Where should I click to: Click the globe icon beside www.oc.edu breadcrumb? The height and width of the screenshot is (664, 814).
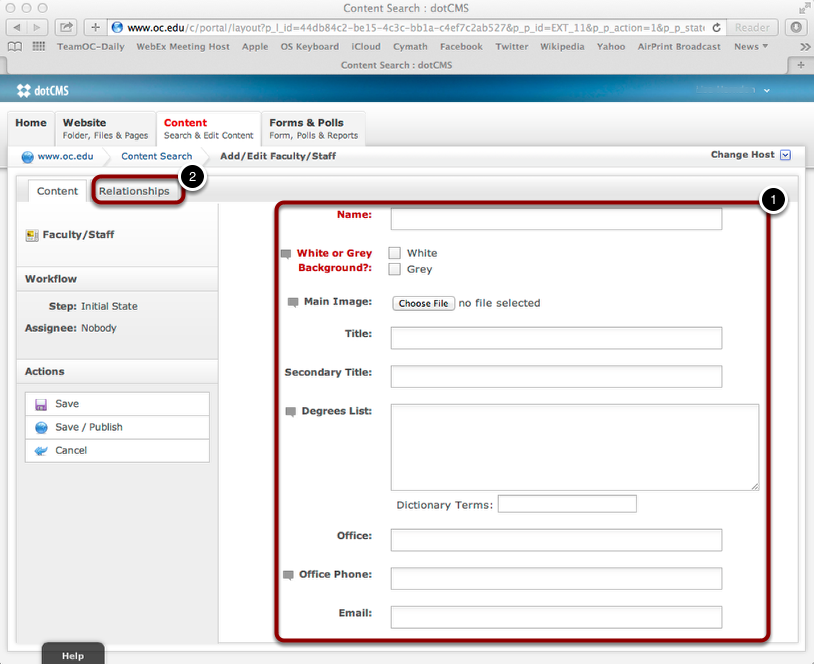click(26, 156)
